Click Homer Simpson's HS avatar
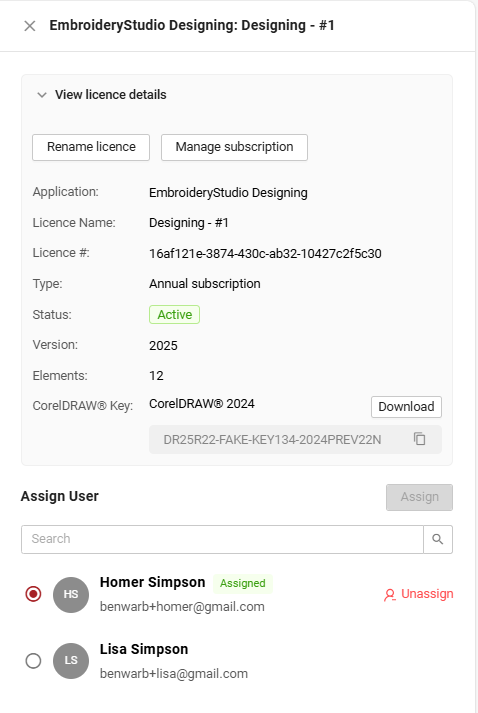This screenshot has width=478, height=713. [70, 594]
